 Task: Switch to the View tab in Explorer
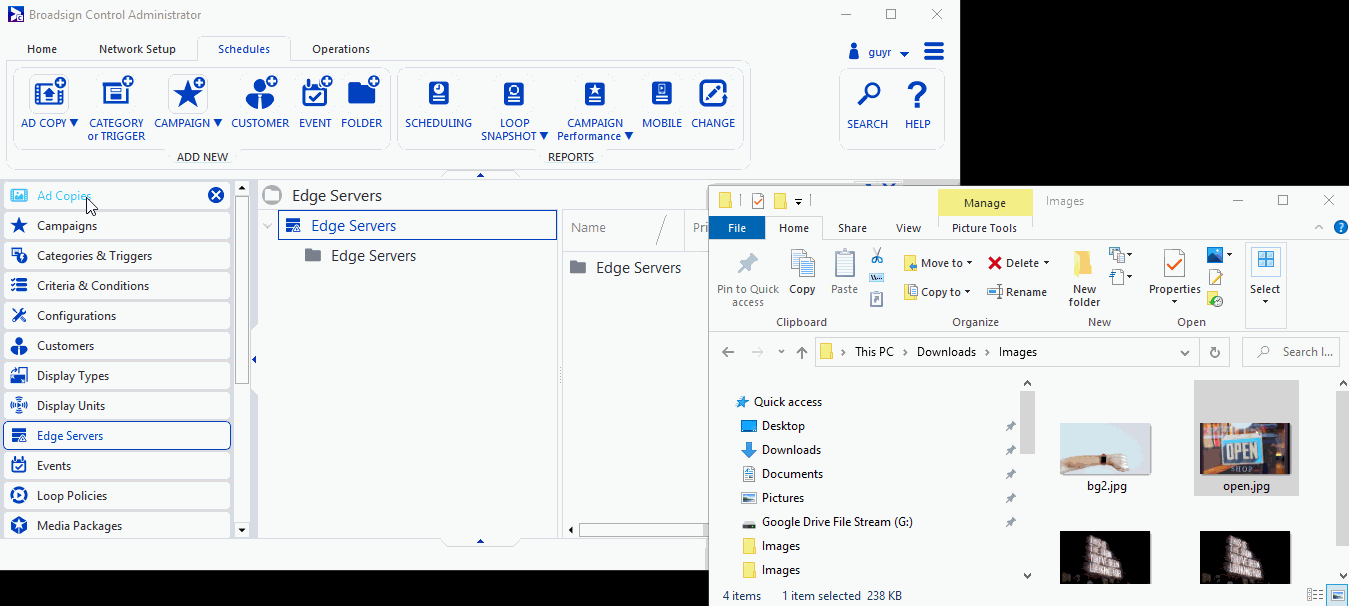(908, 228)
